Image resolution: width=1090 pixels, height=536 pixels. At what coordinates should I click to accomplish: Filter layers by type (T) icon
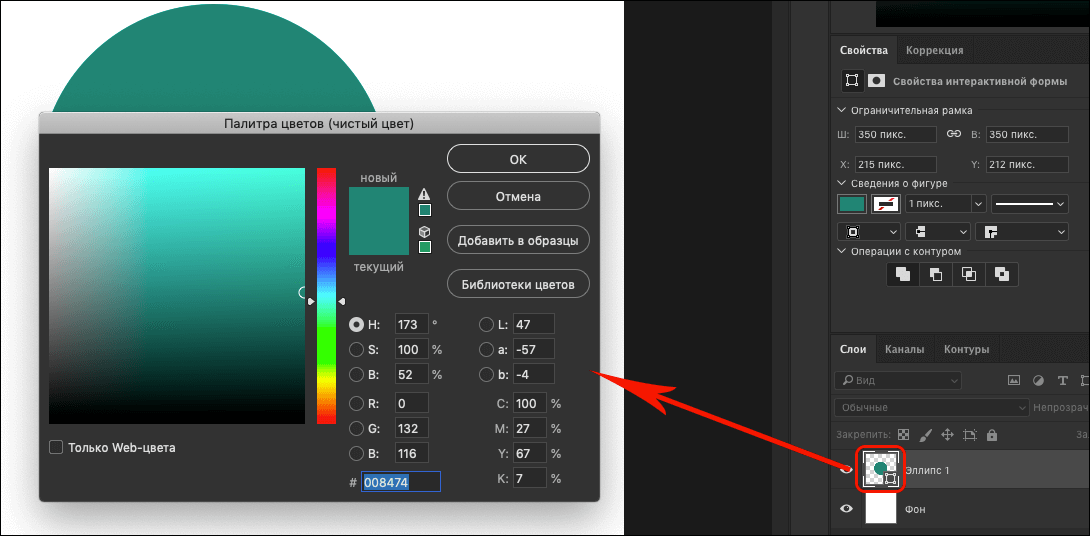point(1061,380)
